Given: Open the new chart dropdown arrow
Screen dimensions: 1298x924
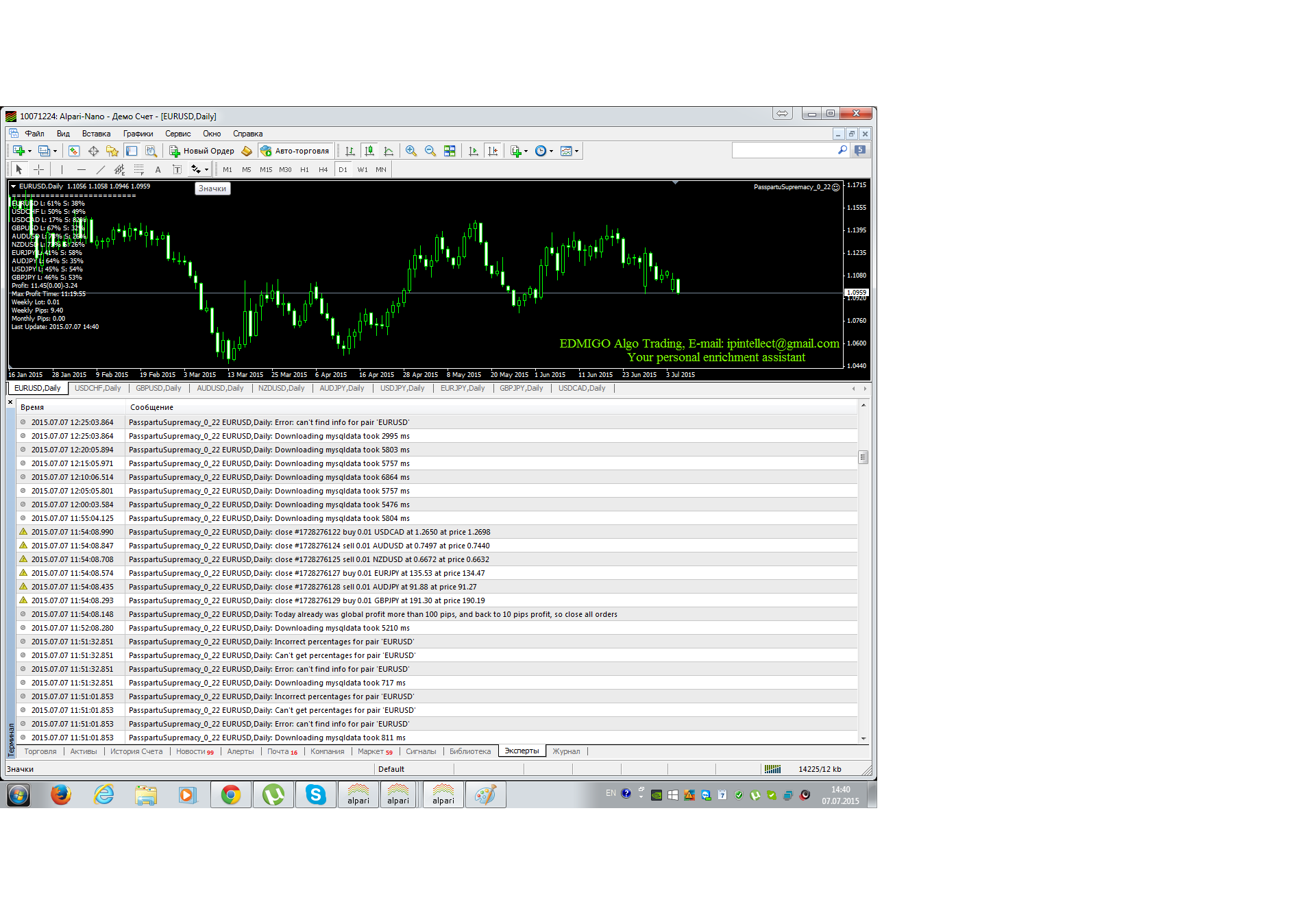Looking at the screenshot, I should click(29, 151).
